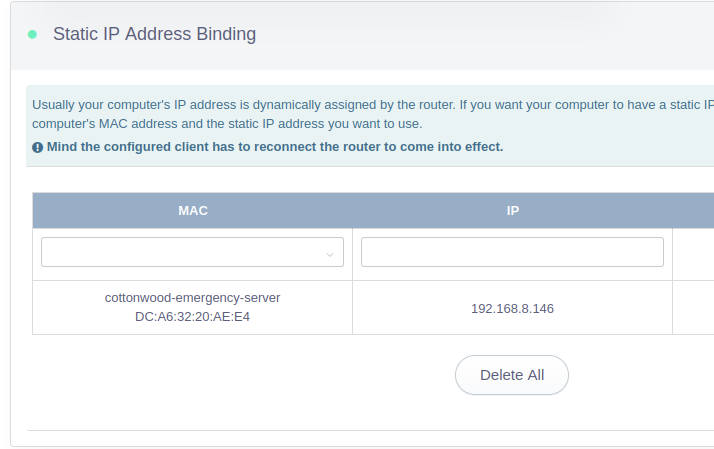
Task: Click the bound IP 192.168.8.146
Action: click(512, 308)
